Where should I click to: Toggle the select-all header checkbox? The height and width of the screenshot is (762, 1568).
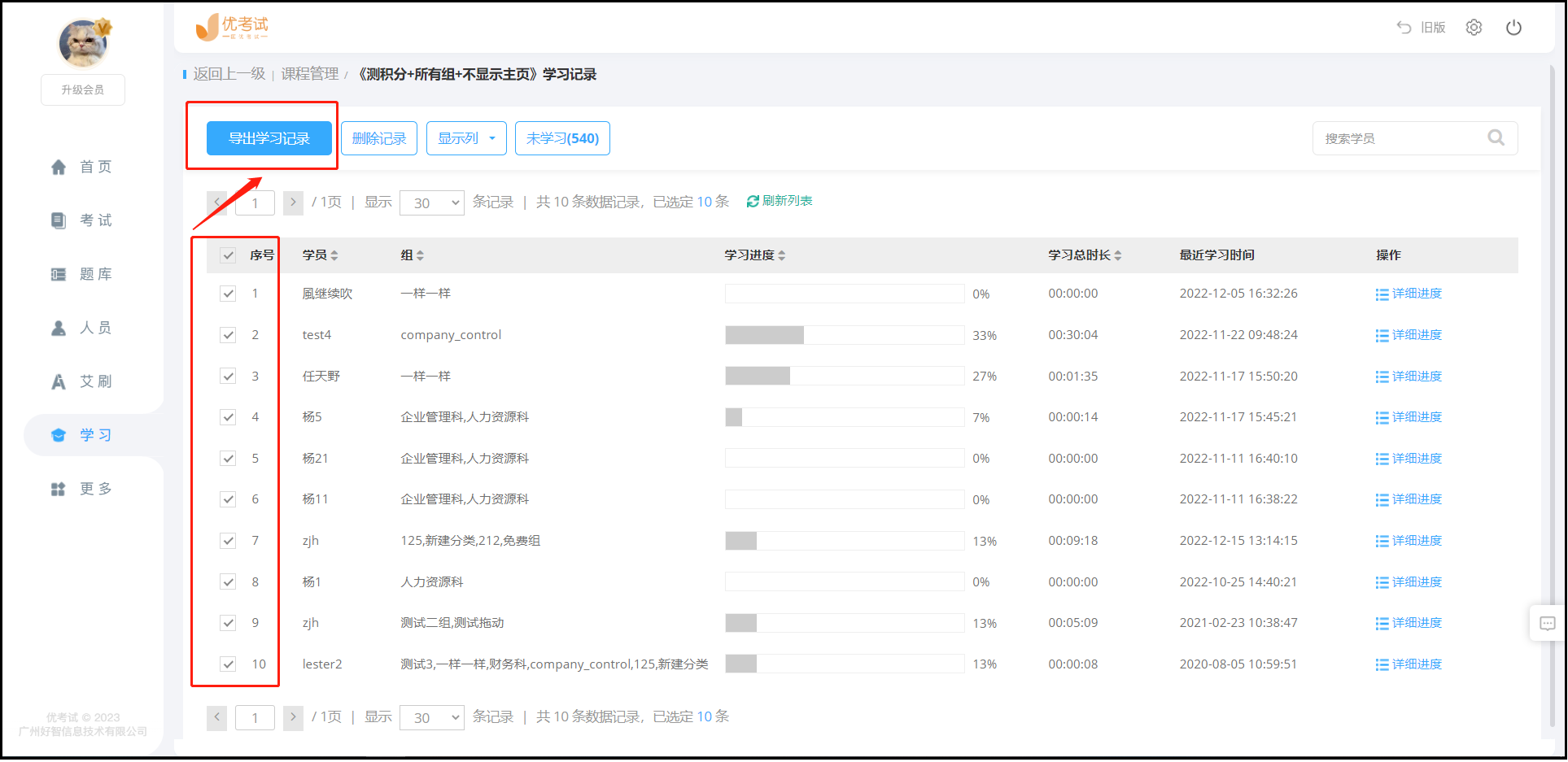[228, 255]
